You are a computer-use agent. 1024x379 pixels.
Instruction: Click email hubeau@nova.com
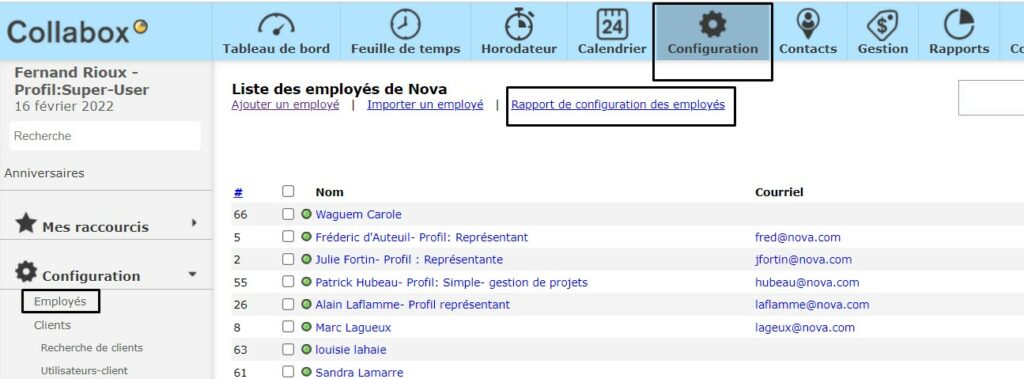(807, 282)
